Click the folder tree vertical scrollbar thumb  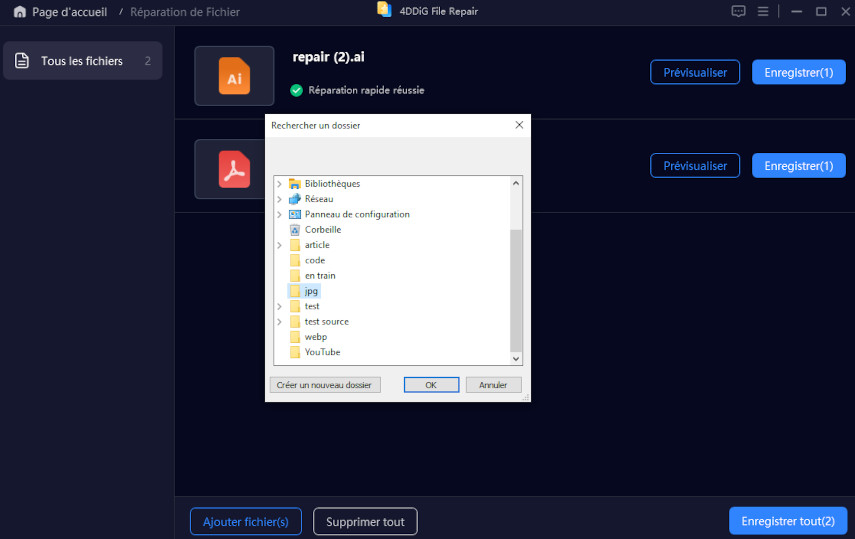coord(516,291)
